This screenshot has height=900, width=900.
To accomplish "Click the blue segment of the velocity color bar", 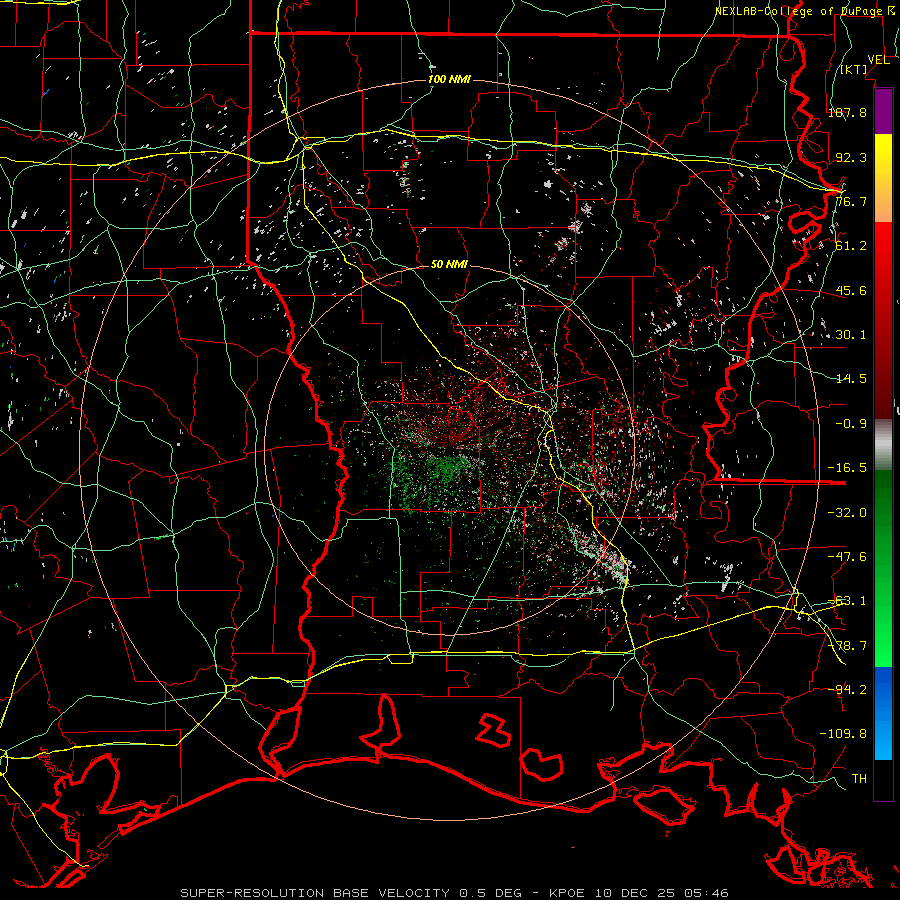I will tap(883, 713).
